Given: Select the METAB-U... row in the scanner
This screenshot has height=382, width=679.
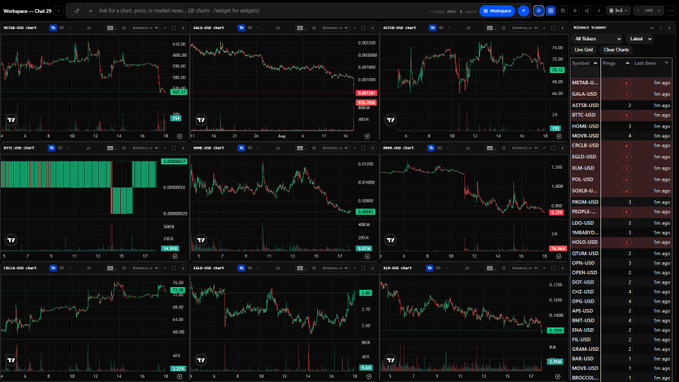Looking at the screenshot, I should tap(621, 83).
